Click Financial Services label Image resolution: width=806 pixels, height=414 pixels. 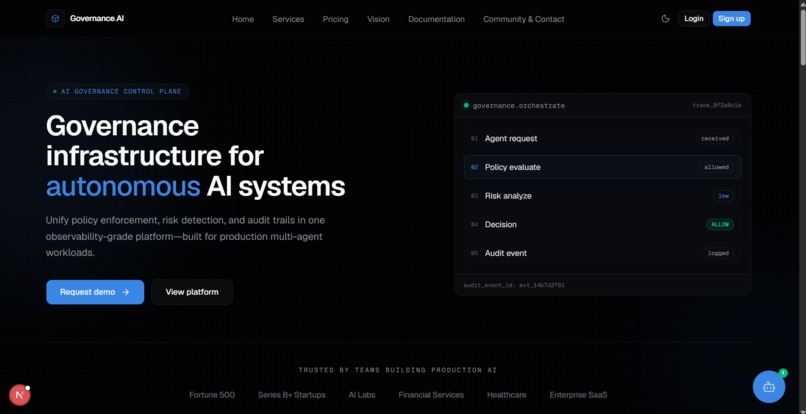click(431, 395)
